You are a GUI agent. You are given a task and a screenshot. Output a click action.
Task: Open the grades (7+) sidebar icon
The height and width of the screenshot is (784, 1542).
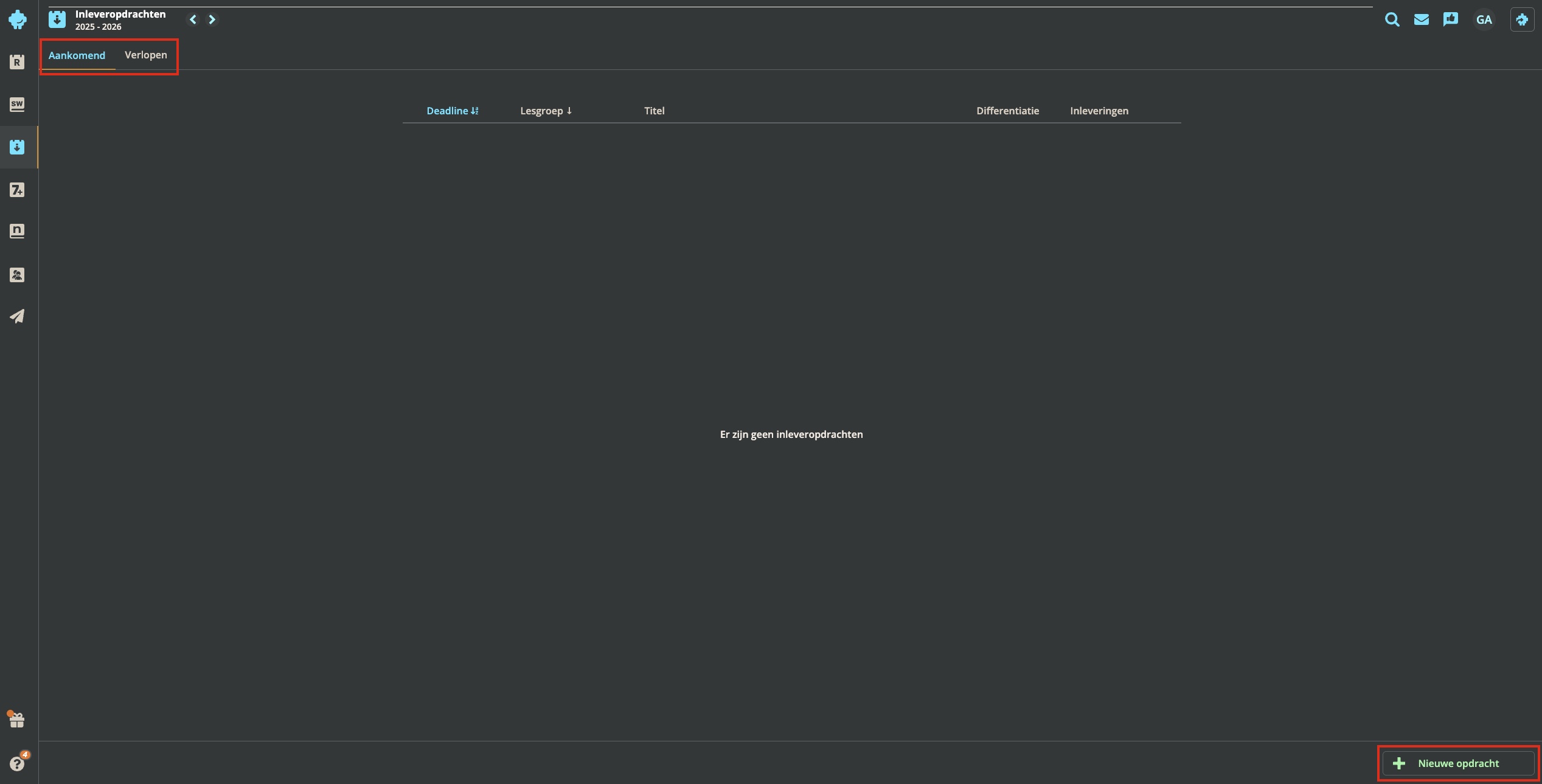17,190
